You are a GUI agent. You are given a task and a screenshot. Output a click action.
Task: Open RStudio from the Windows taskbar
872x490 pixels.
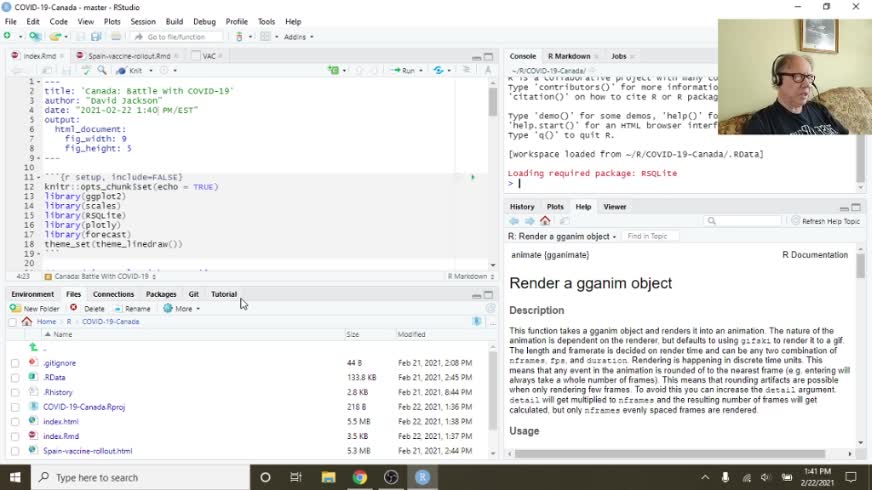pos(422,477)
